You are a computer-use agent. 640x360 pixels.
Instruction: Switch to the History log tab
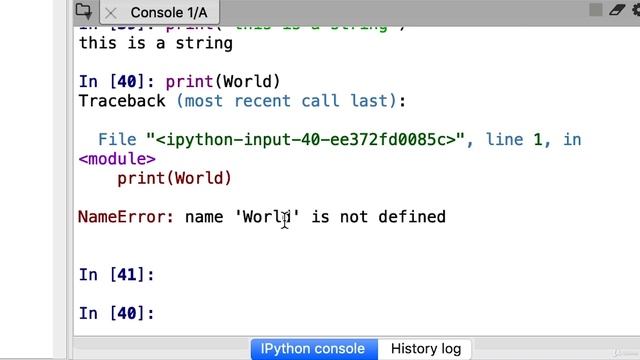(425, 349)
